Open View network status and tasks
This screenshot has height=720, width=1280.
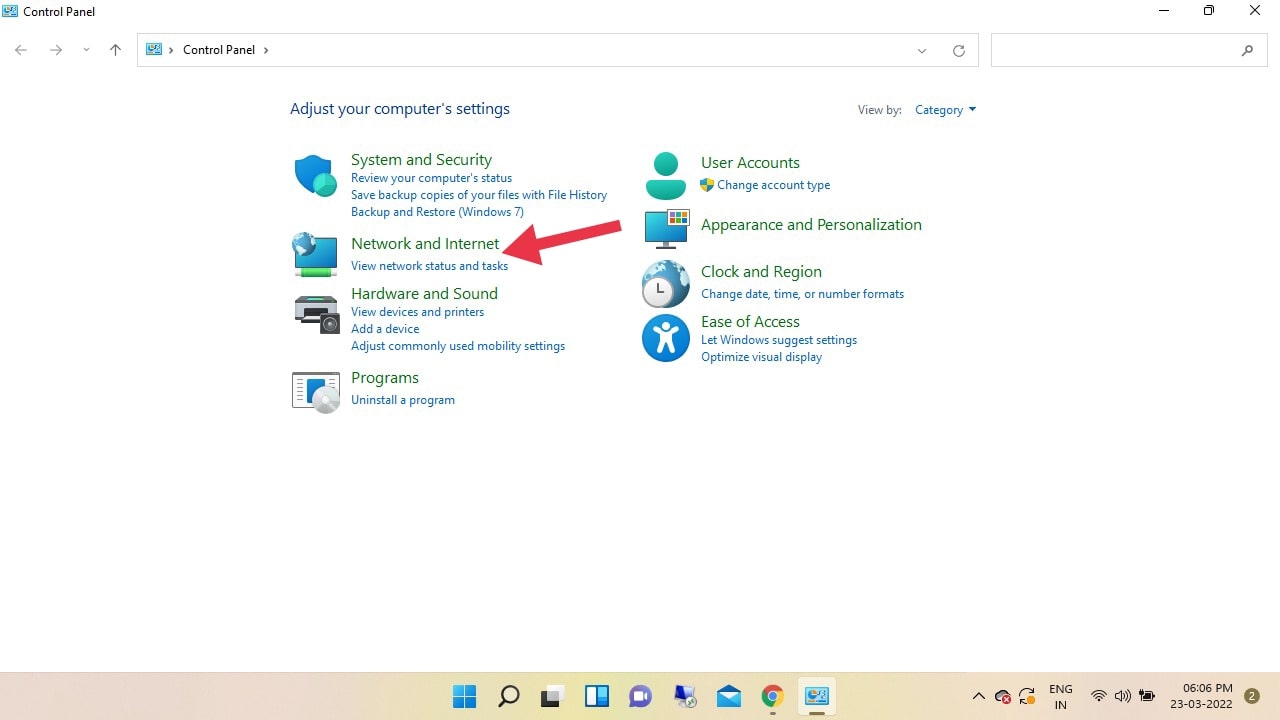[429, 266]
